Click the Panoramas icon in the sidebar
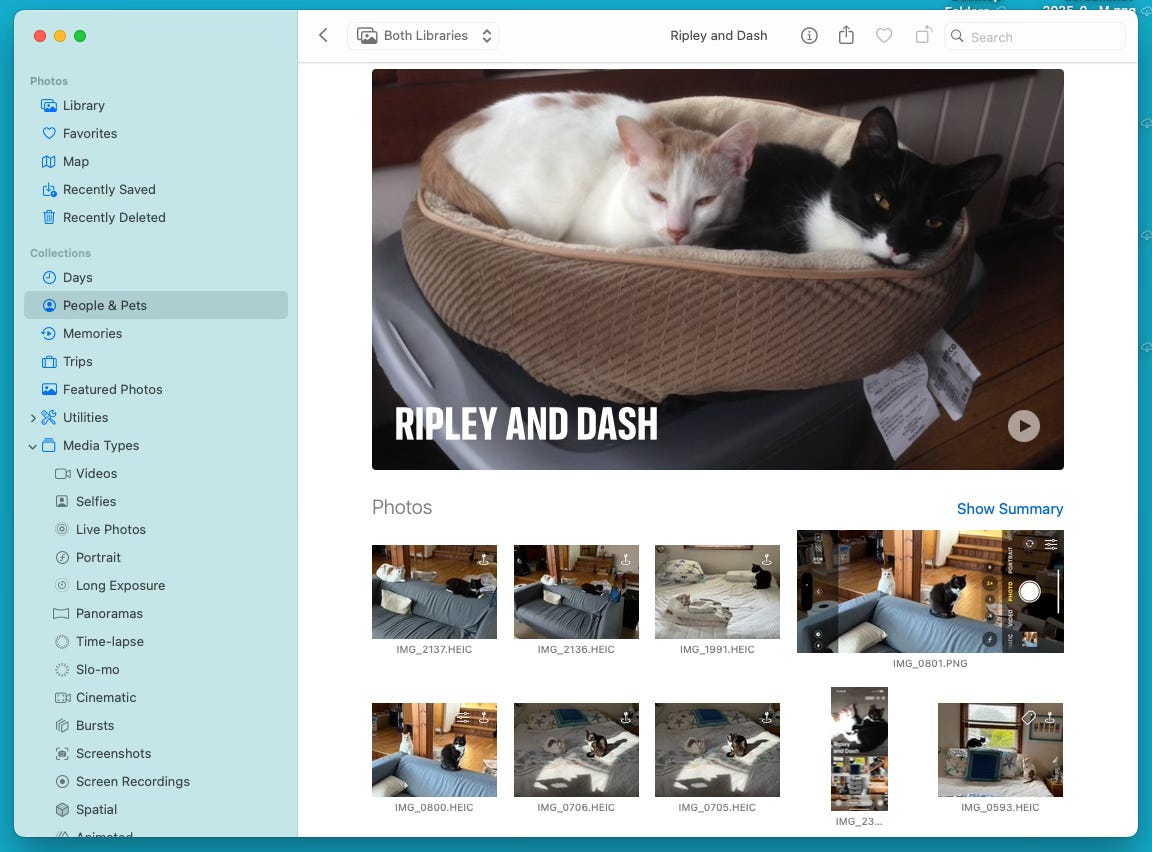1152x852 pixels. [x=62, y=613]
